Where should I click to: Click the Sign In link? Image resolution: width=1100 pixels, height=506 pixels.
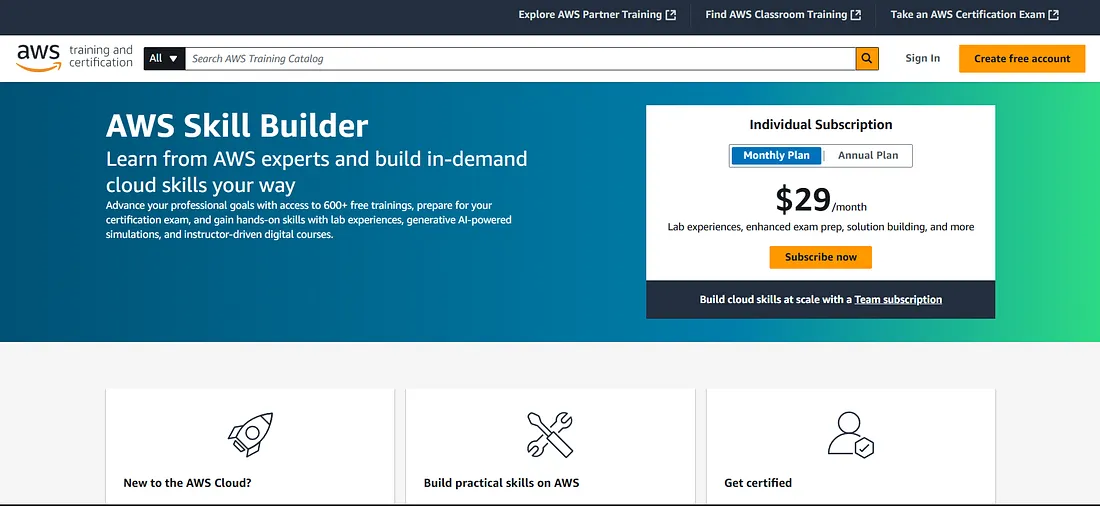pyautogui.click(x=923, y=58)
